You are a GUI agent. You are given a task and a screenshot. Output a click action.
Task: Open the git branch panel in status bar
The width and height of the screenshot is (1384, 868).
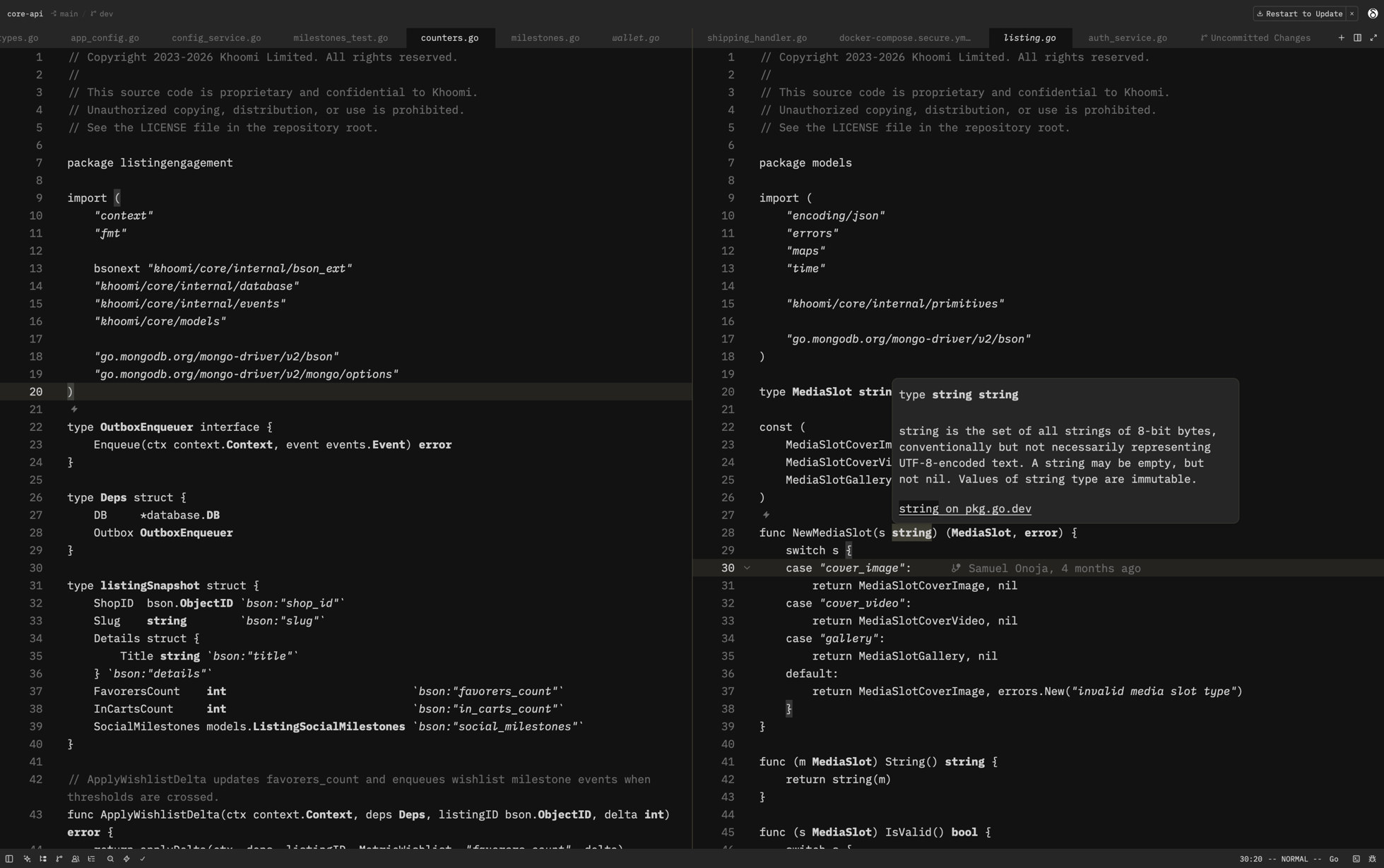[59, 859]
